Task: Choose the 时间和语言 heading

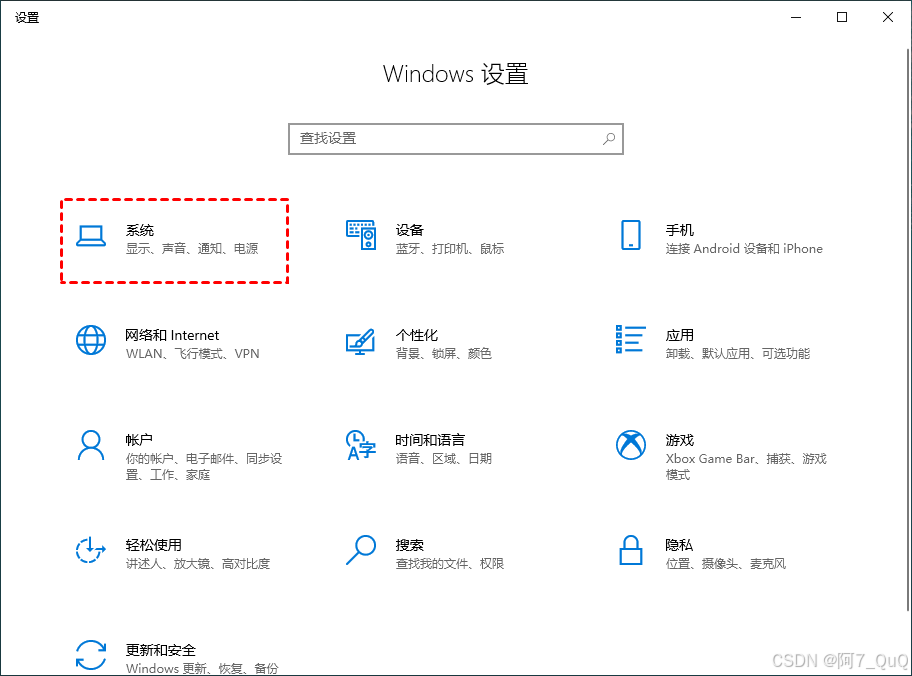Action: pyautogui.click(x=430, y=440)
